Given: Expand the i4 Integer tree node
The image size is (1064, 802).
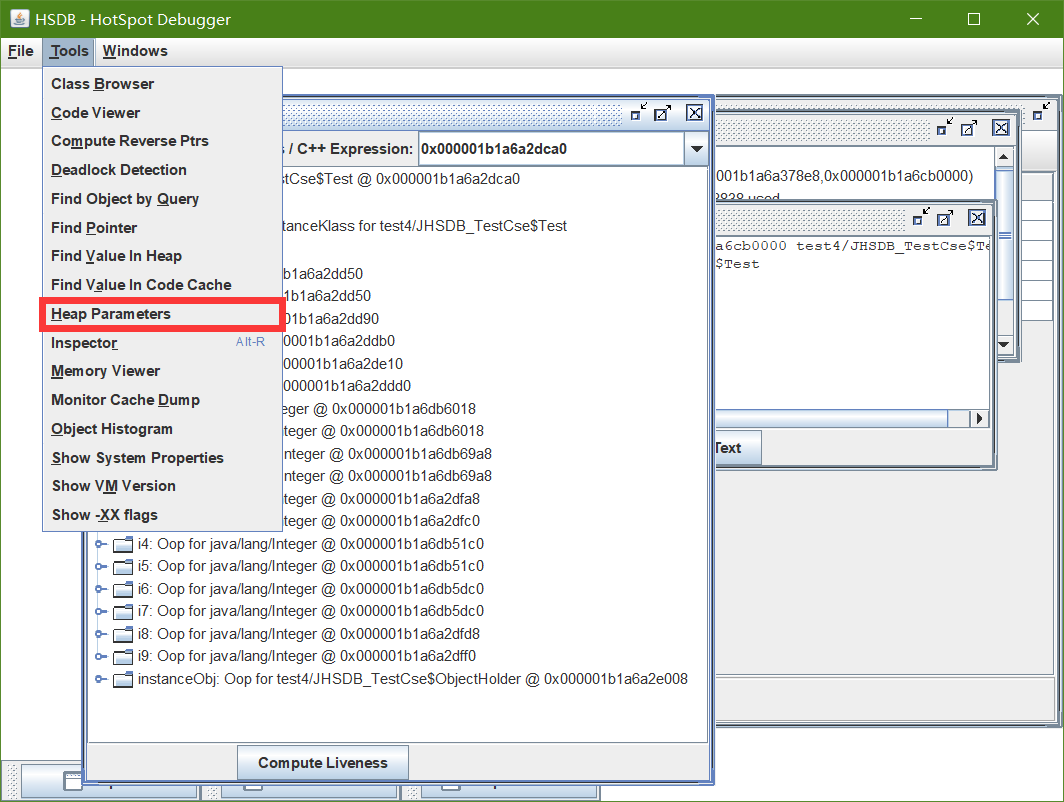Looking at the screenshot, I should click(x=100, y=544).
